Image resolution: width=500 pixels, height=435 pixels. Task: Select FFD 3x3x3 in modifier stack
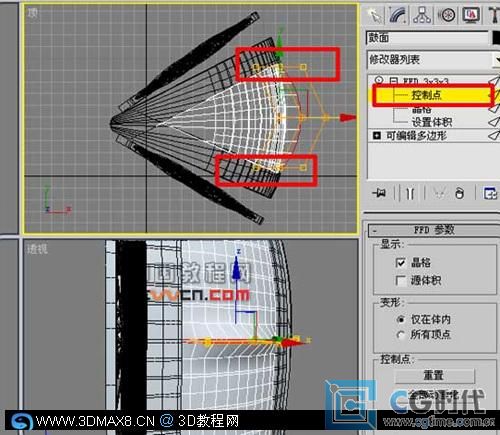pos(425,81)
